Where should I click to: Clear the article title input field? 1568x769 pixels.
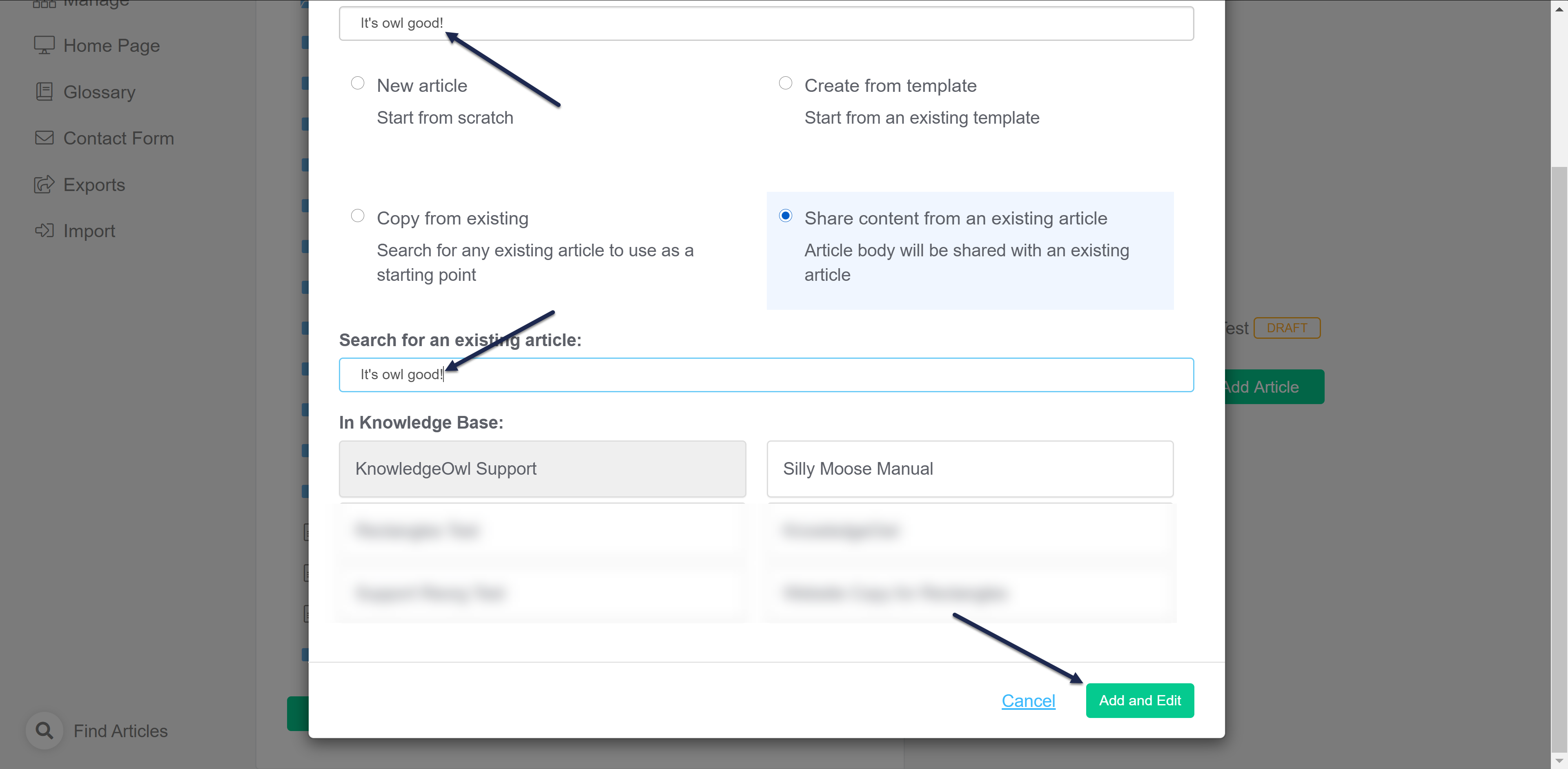click(766, 22)
